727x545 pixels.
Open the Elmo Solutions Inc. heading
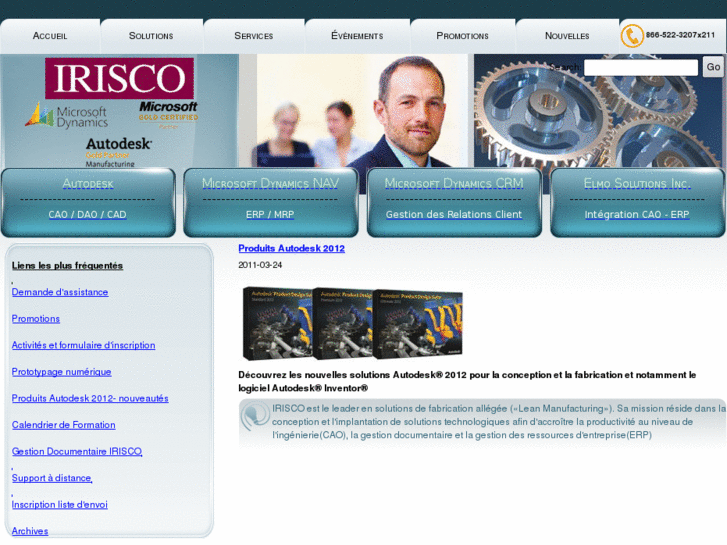[637, 184]
